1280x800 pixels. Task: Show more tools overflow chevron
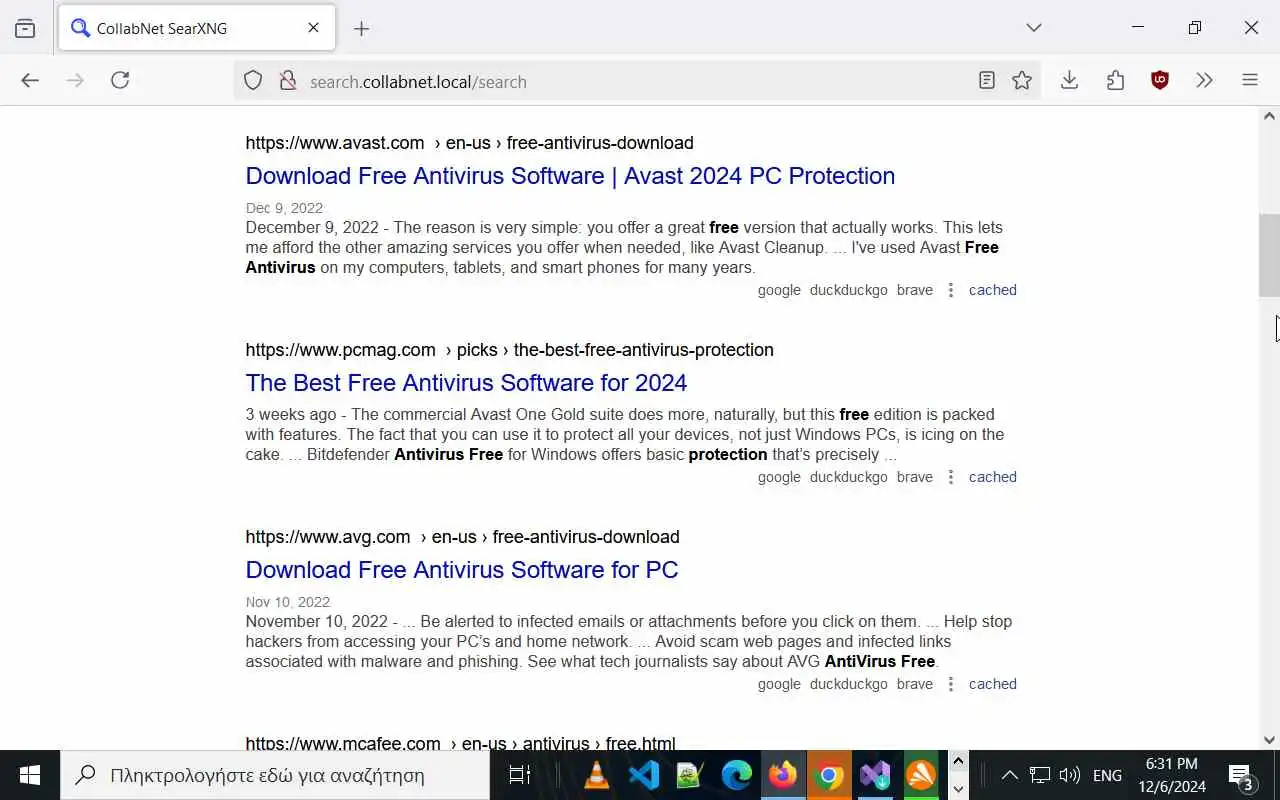pos(1205,81)
